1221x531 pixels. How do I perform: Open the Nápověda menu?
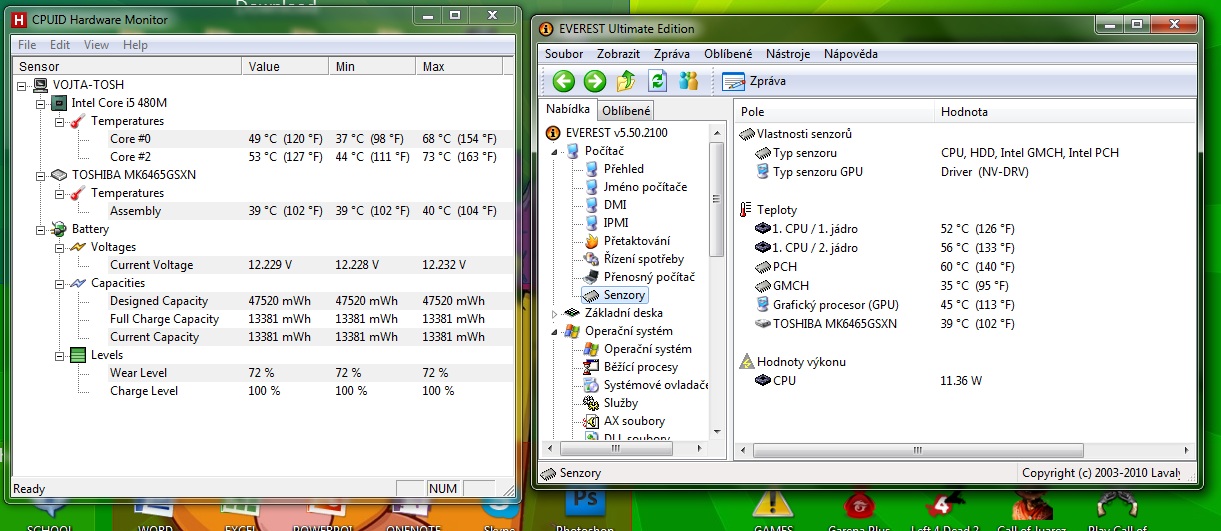pos(851,54)
